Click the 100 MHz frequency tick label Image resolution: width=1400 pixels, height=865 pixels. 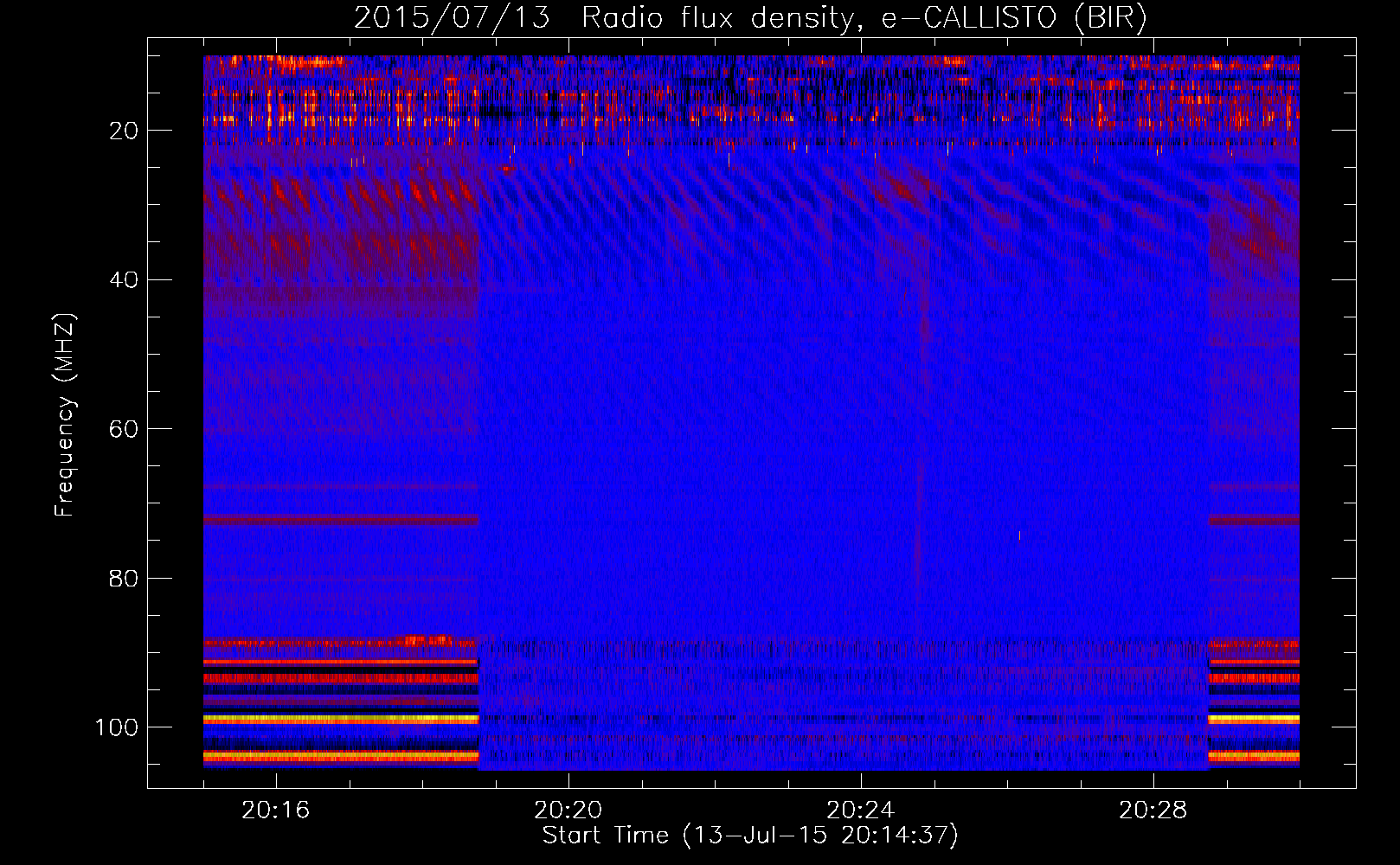117,727
